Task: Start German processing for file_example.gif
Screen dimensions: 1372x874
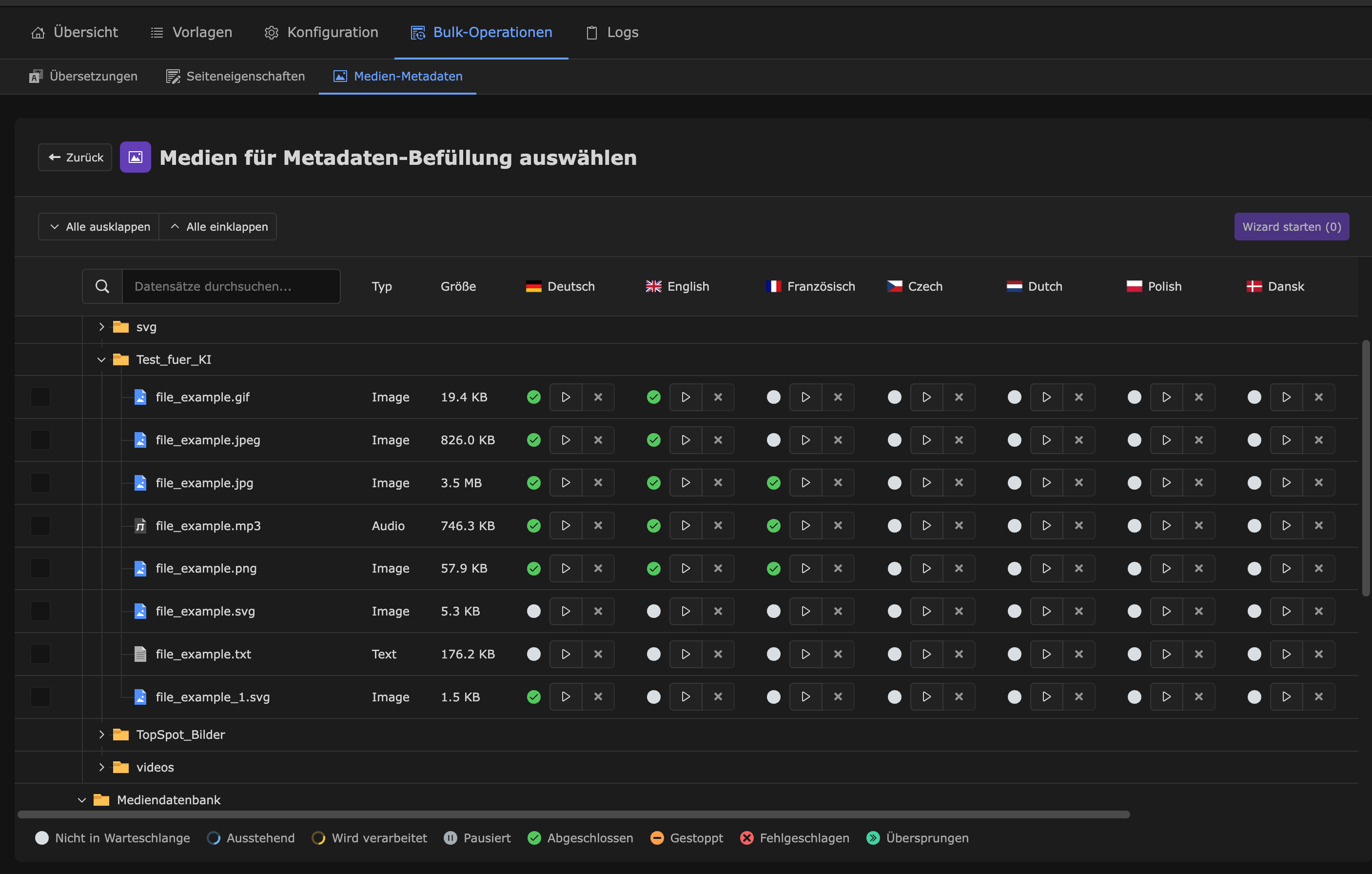Action: 565,397
